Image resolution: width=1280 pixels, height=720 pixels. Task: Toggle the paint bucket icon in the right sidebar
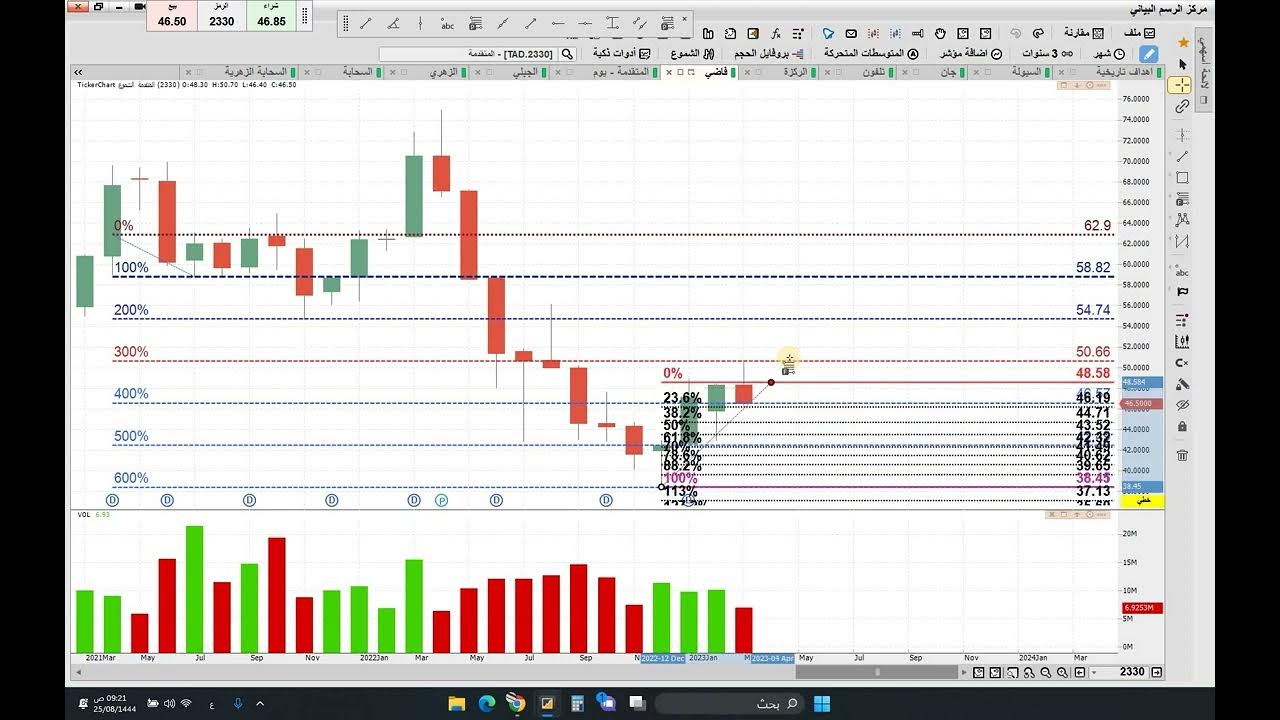(x=1182, y=384)
